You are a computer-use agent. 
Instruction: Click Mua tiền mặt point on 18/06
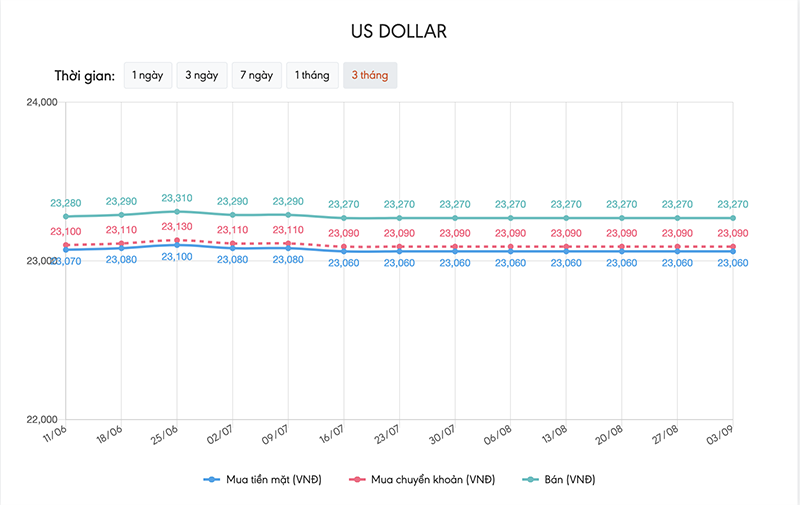[x=121, y=248]
